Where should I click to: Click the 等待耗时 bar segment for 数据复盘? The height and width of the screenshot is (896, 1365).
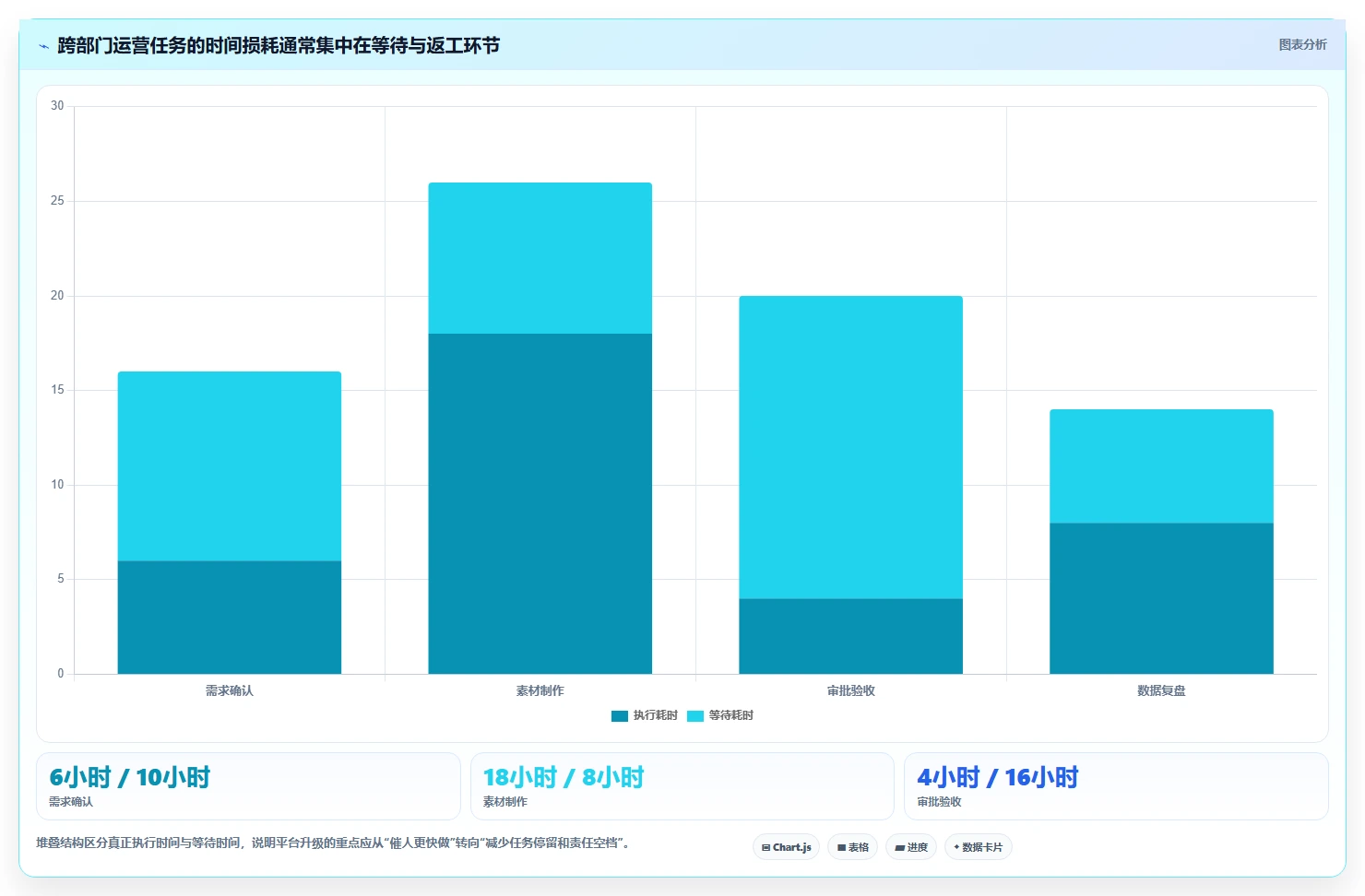(1161, 466)
